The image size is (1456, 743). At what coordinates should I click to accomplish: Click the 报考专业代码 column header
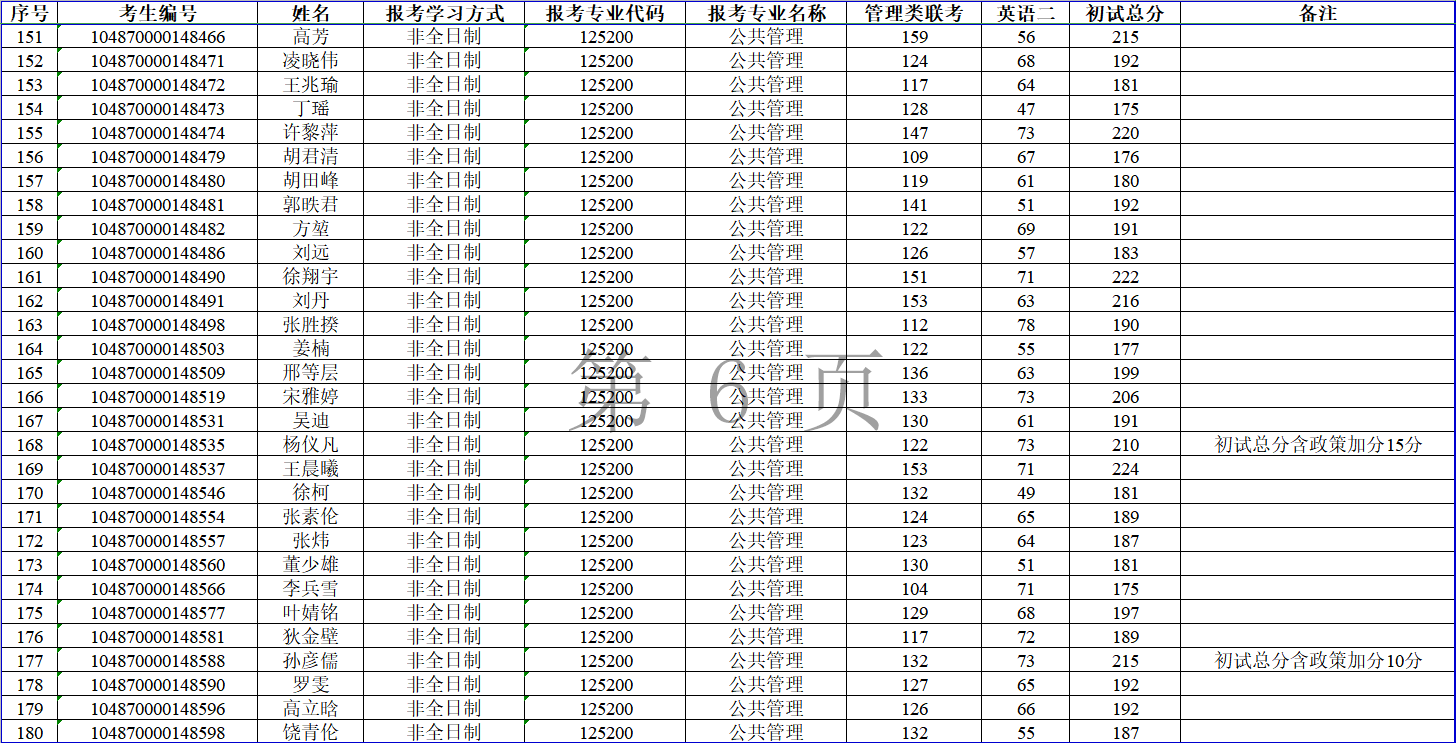(x=606, y=13)
